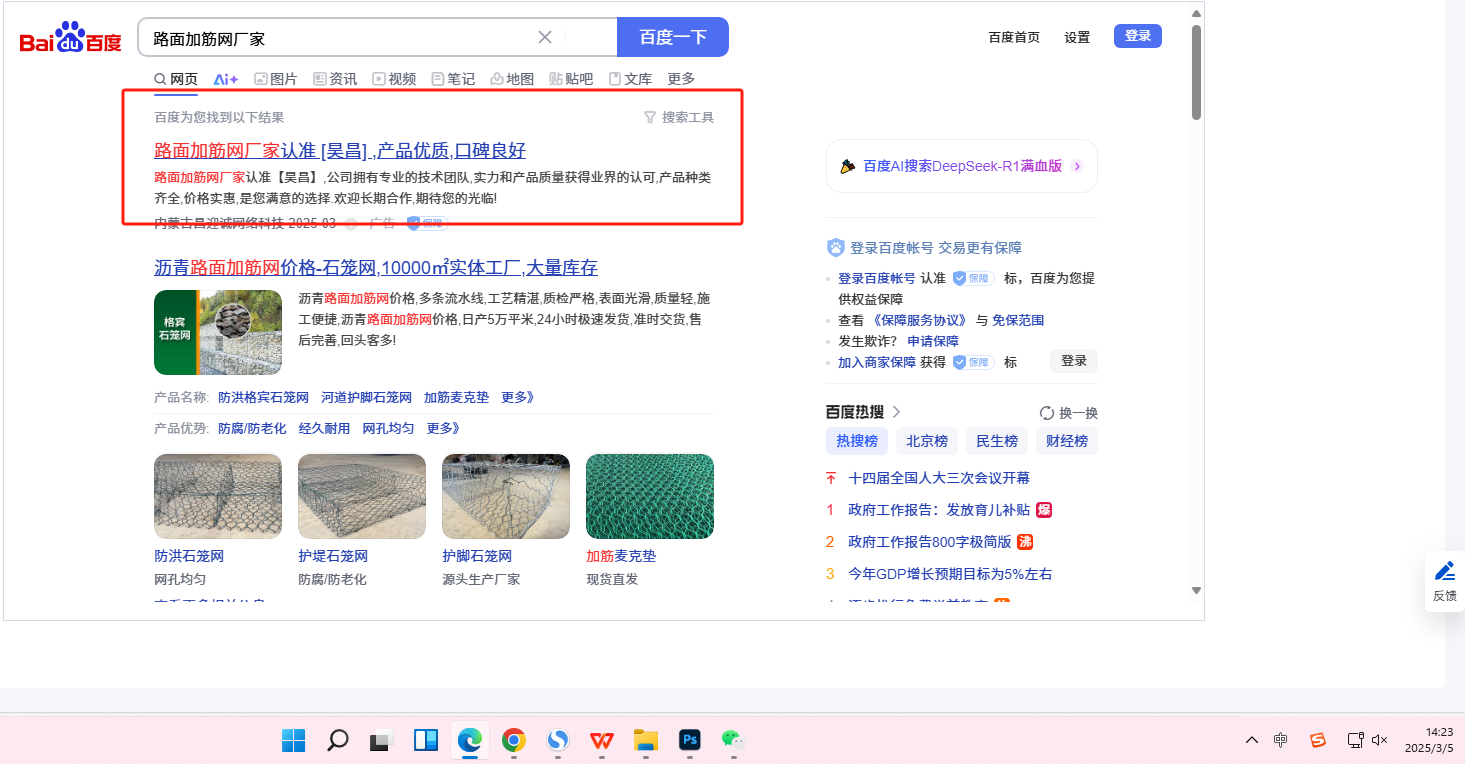This screenshot has height=764, width=1465.
Task: Open hot search 政府工作报告：发放育儿补贴
Action: pos(939,510)
